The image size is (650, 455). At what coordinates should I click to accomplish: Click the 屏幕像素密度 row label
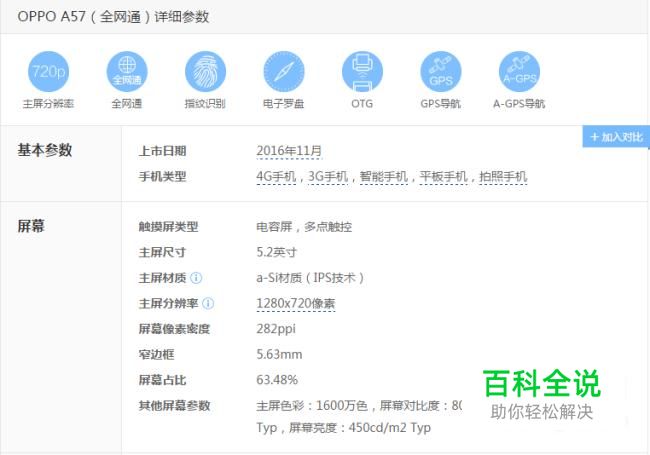coord(174,329)
